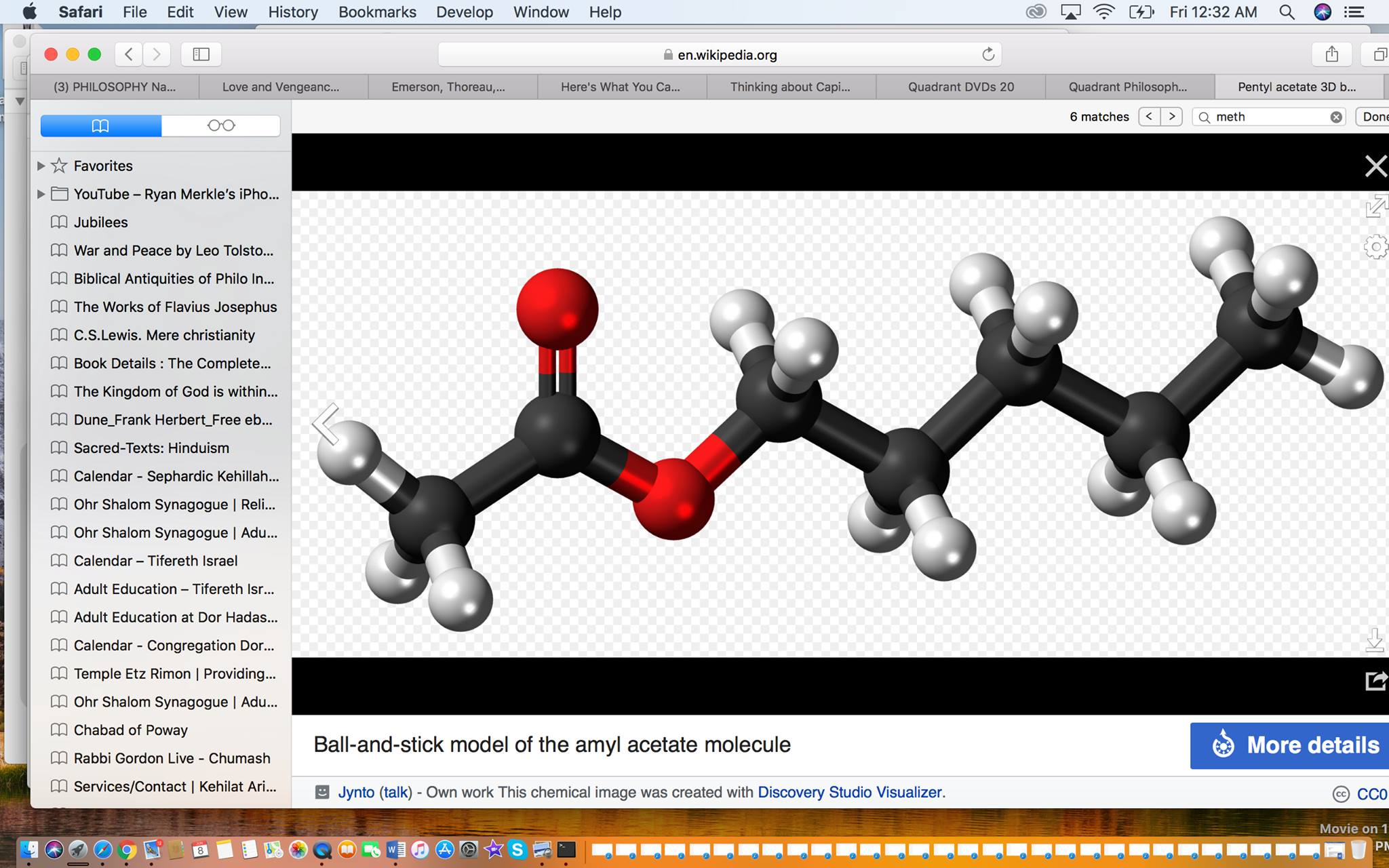
Task: Click Done to close the find bar
Action: 1373,117
